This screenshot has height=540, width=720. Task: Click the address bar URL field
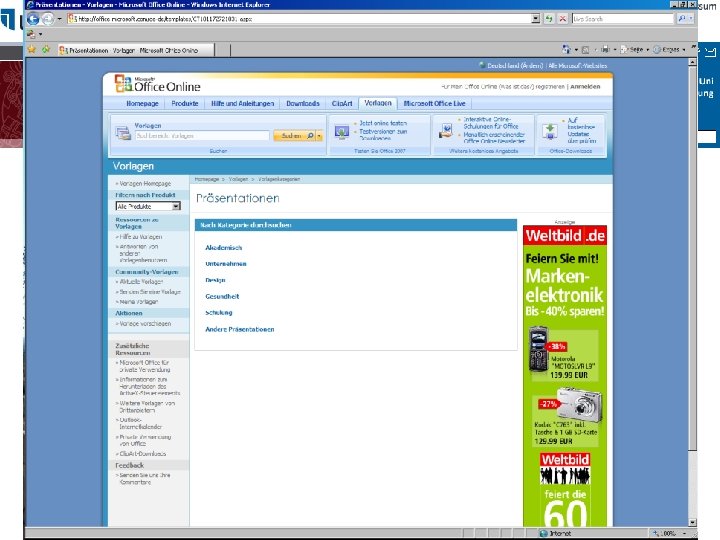pos(299,19)
